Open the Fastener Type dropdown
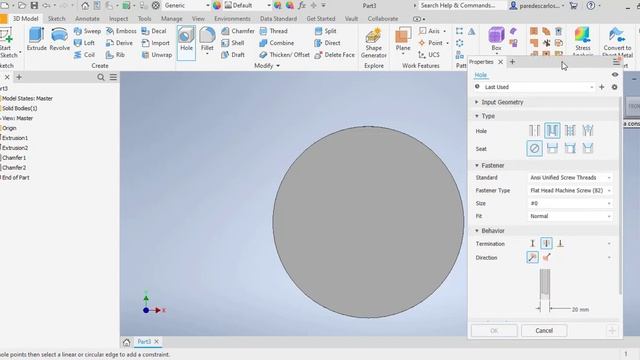This screenshot has height=360, width=640. (570, 191)
